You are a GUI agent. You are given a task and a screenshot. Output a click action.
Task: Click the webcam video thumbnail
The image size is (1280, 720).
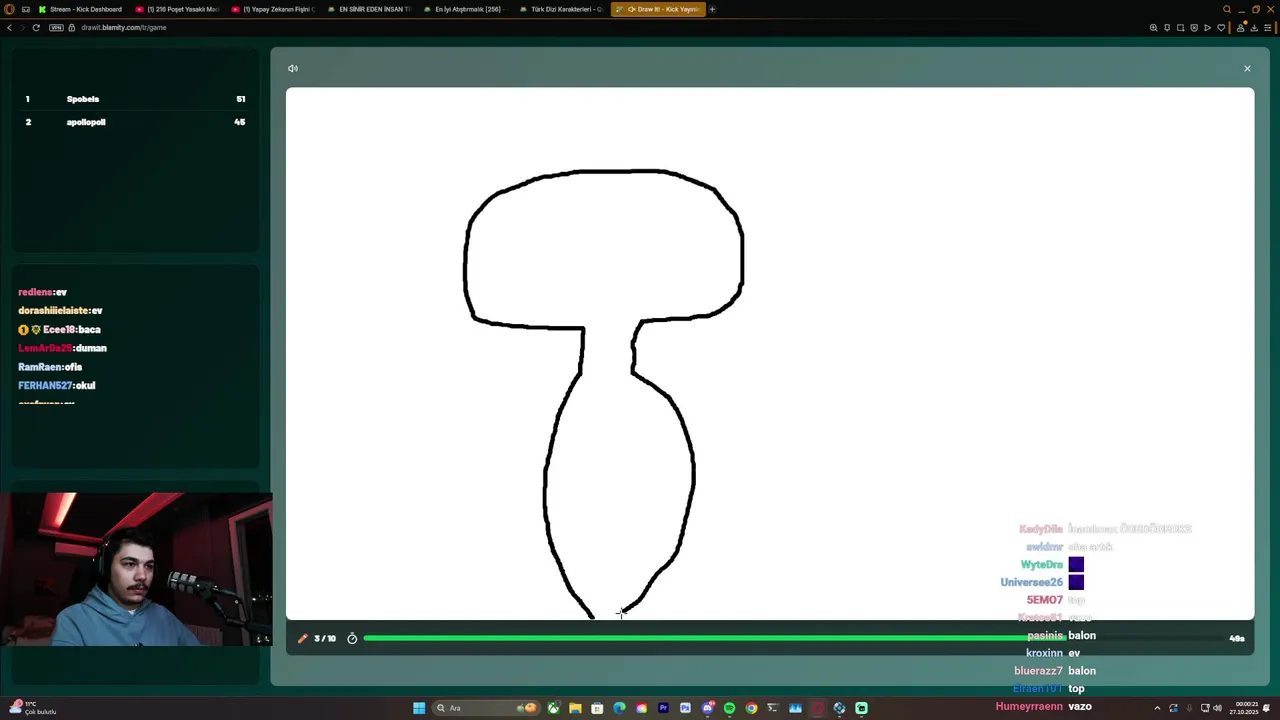click(136, 569)
